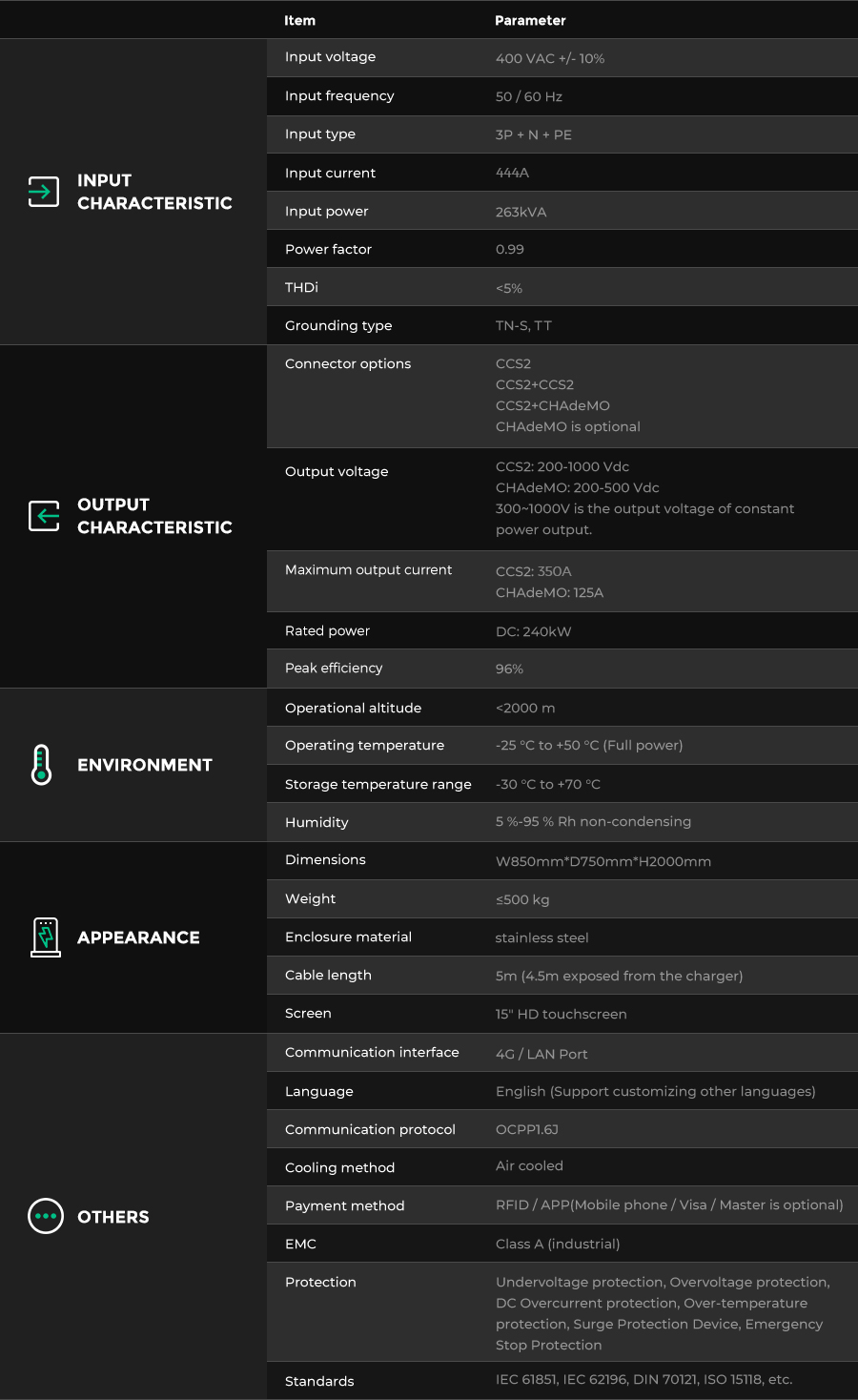858x1400 pixels.
Task: Click the ENVIRONMENT section title
Action: pos(145,765)
